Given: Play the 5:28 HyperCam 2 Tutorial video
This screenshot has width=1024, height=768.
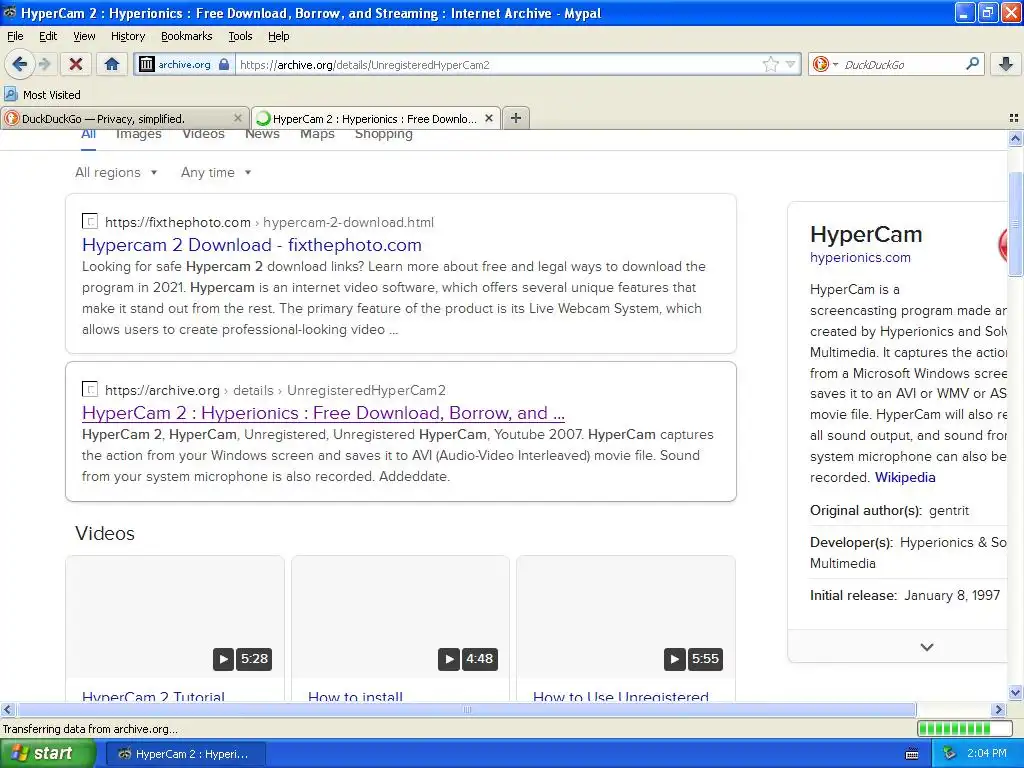Looking at the screenshot, I should pyautogui.click(x=223, y=658).
